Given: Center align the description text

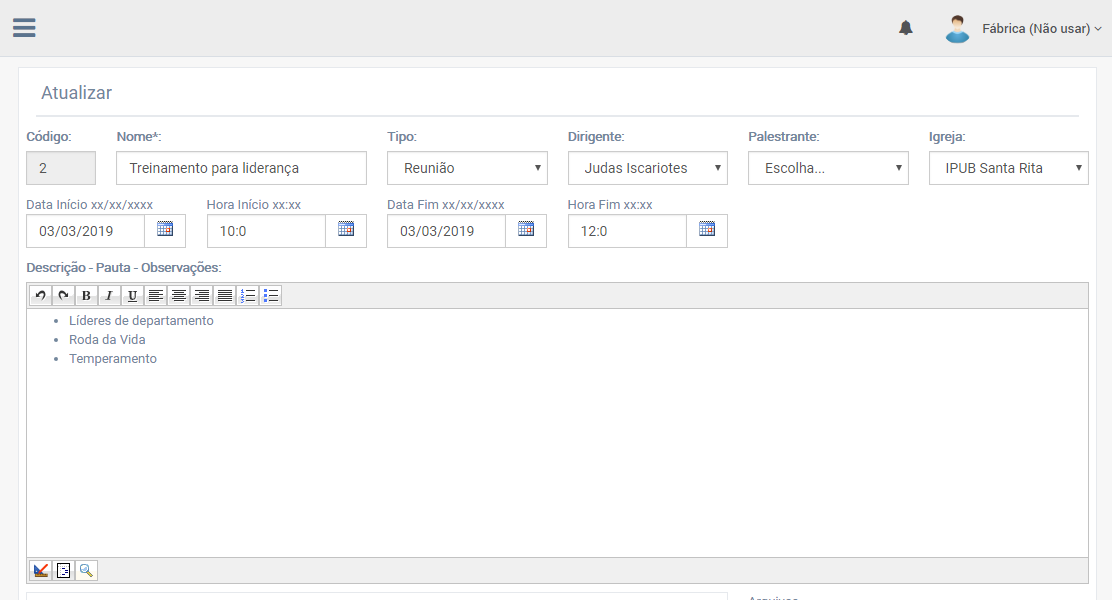Looking at the screenshot, I should pos(178,295).
